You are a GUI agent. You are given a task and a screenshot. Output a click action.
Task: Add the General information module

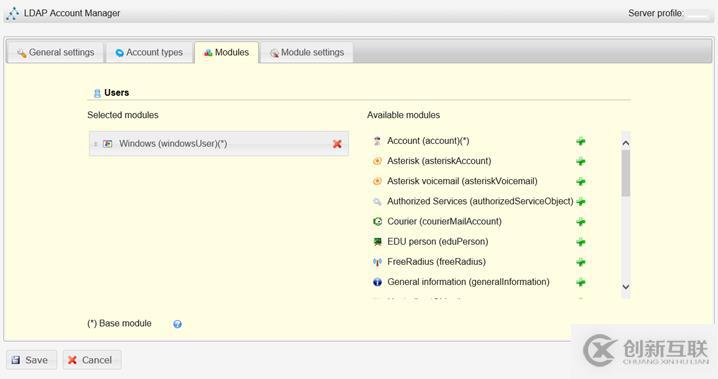tap(581, 282)
